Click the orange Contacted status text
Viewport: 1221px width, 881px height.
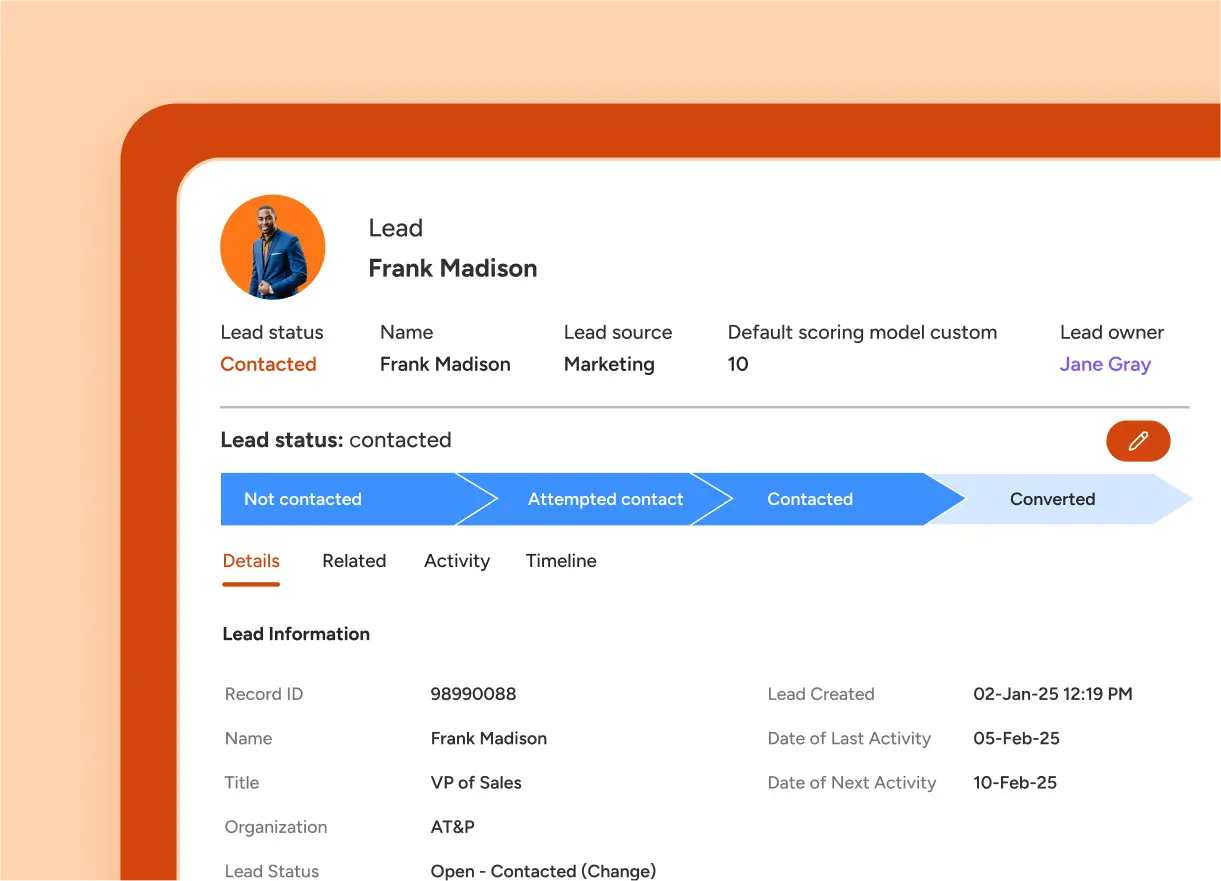click(x=268, y=364)
